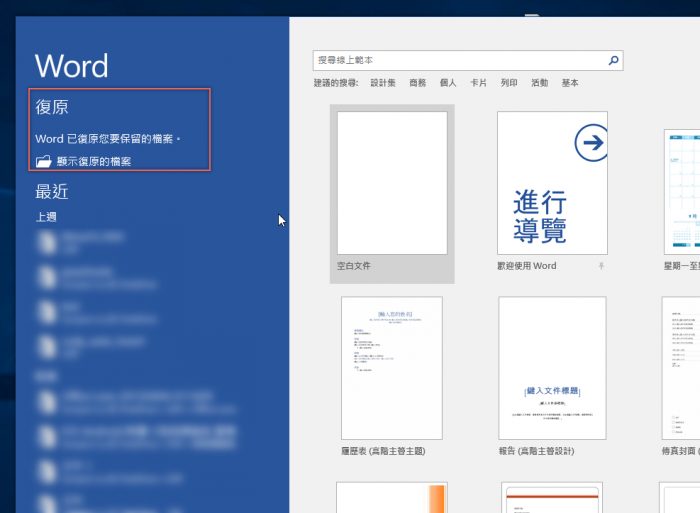Select the 設計集 suggested search
Viewport: 700px width, 513px height.
(x=383, y=83)
